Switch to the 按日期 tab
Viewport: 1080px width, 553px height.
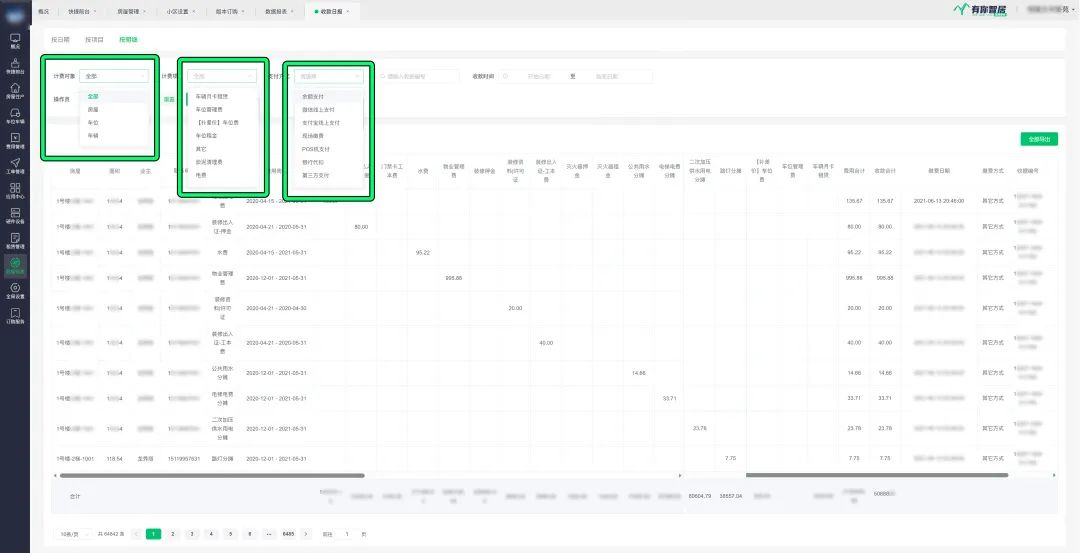(61, 39)
